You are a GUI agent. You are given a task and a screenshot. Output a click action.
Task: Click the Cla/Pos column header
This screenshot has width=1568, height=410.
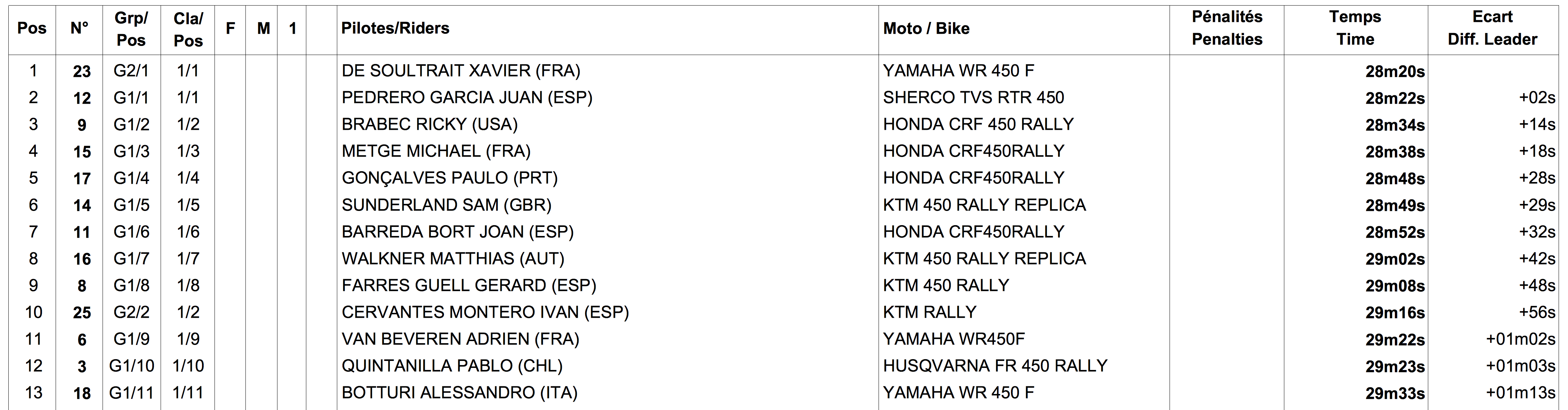pyautogui.click(x=188, y=29)
